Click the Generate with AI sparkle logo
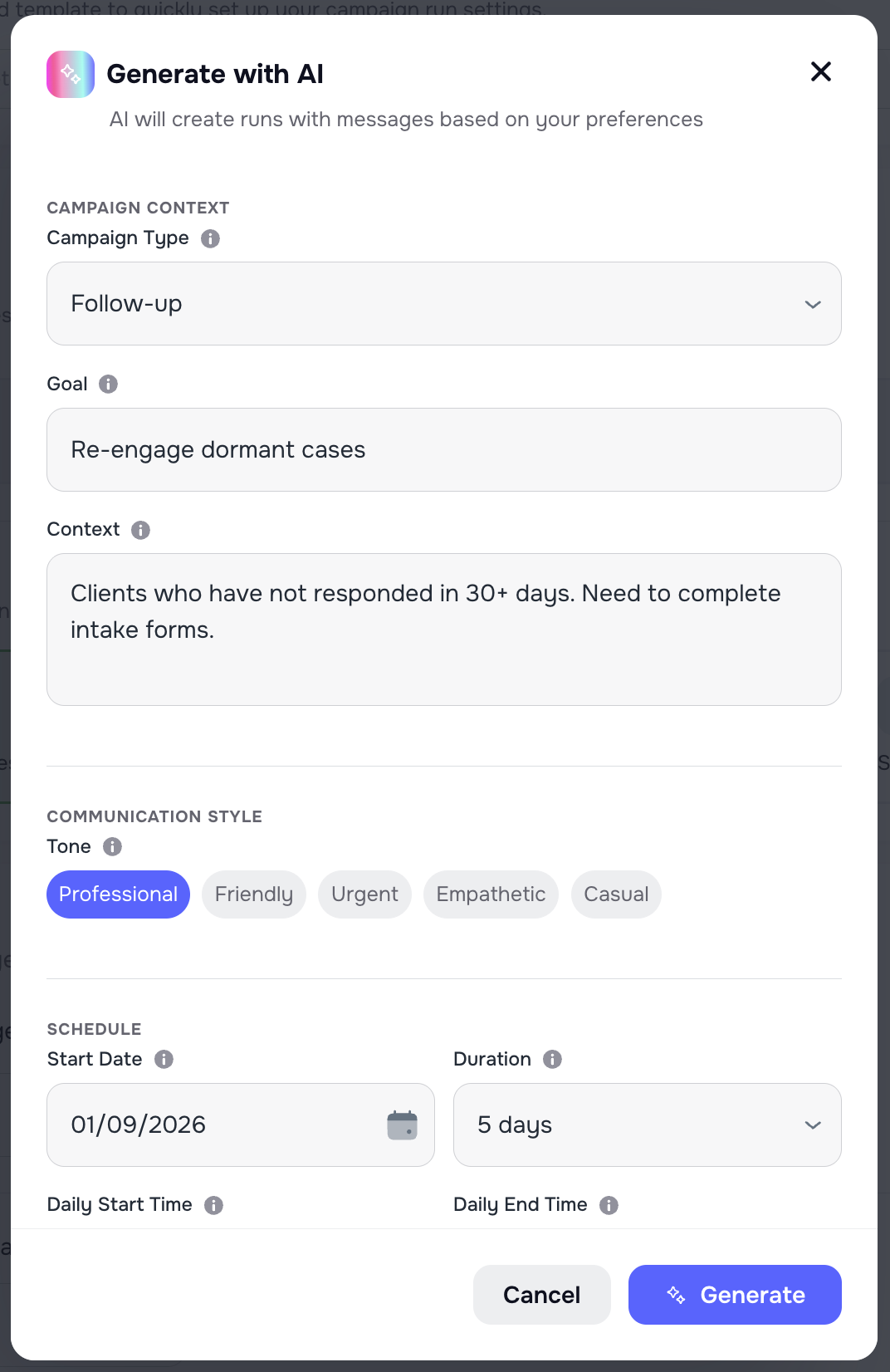Screen dimensions: 890x1372 click(71, 73)
